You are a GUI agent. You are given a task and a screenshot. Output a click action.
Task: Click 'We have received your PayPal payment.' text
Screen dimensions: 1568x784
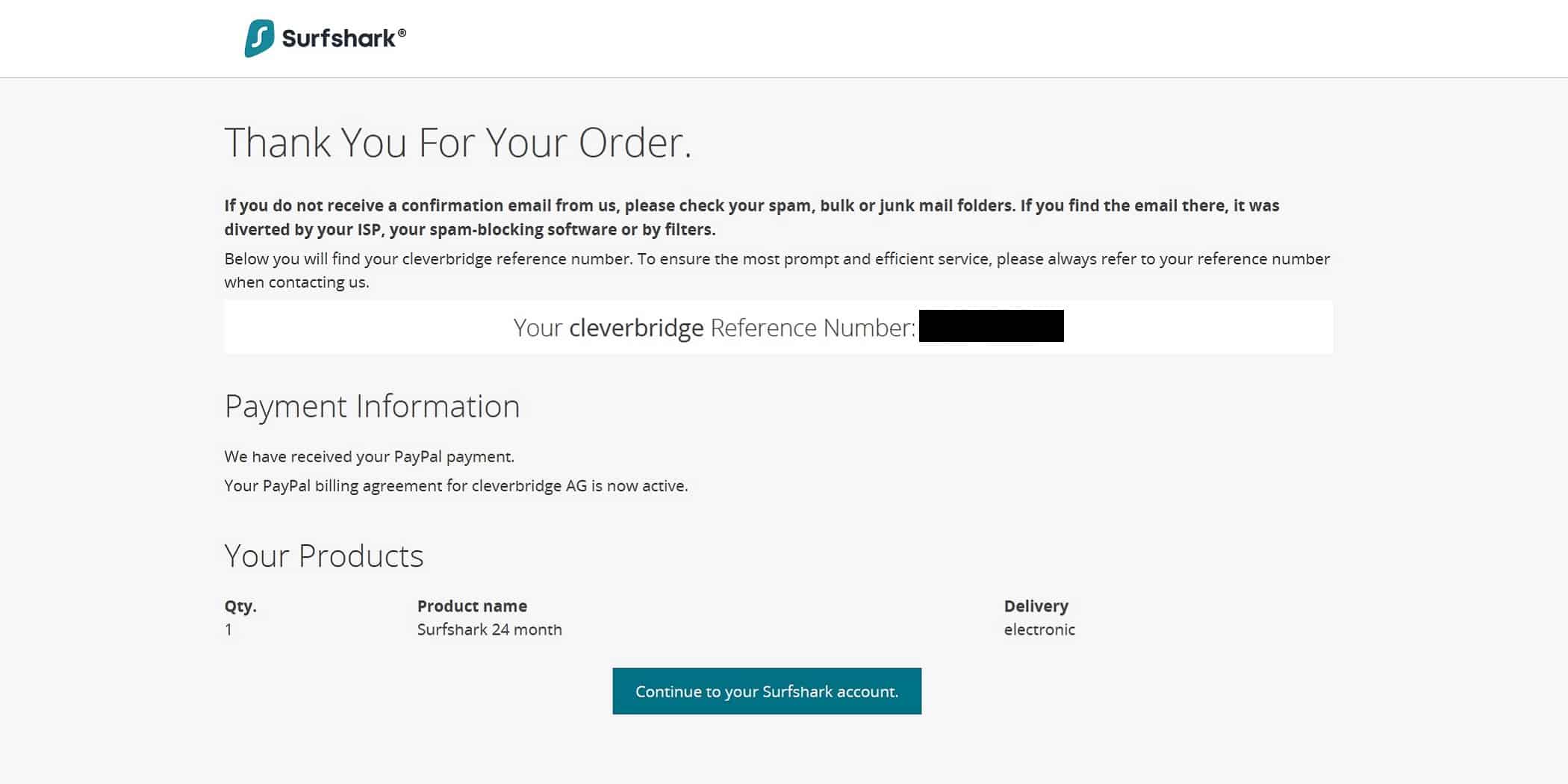tap(369, 457)
